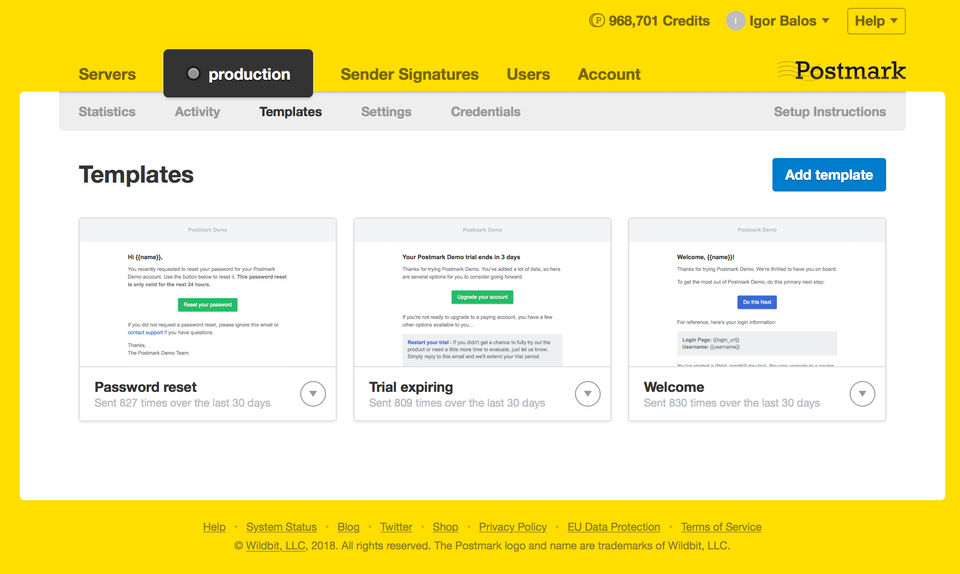Select the production server tab
The width and height of the screenshot is (960, 574).
[x=238, y=73]
